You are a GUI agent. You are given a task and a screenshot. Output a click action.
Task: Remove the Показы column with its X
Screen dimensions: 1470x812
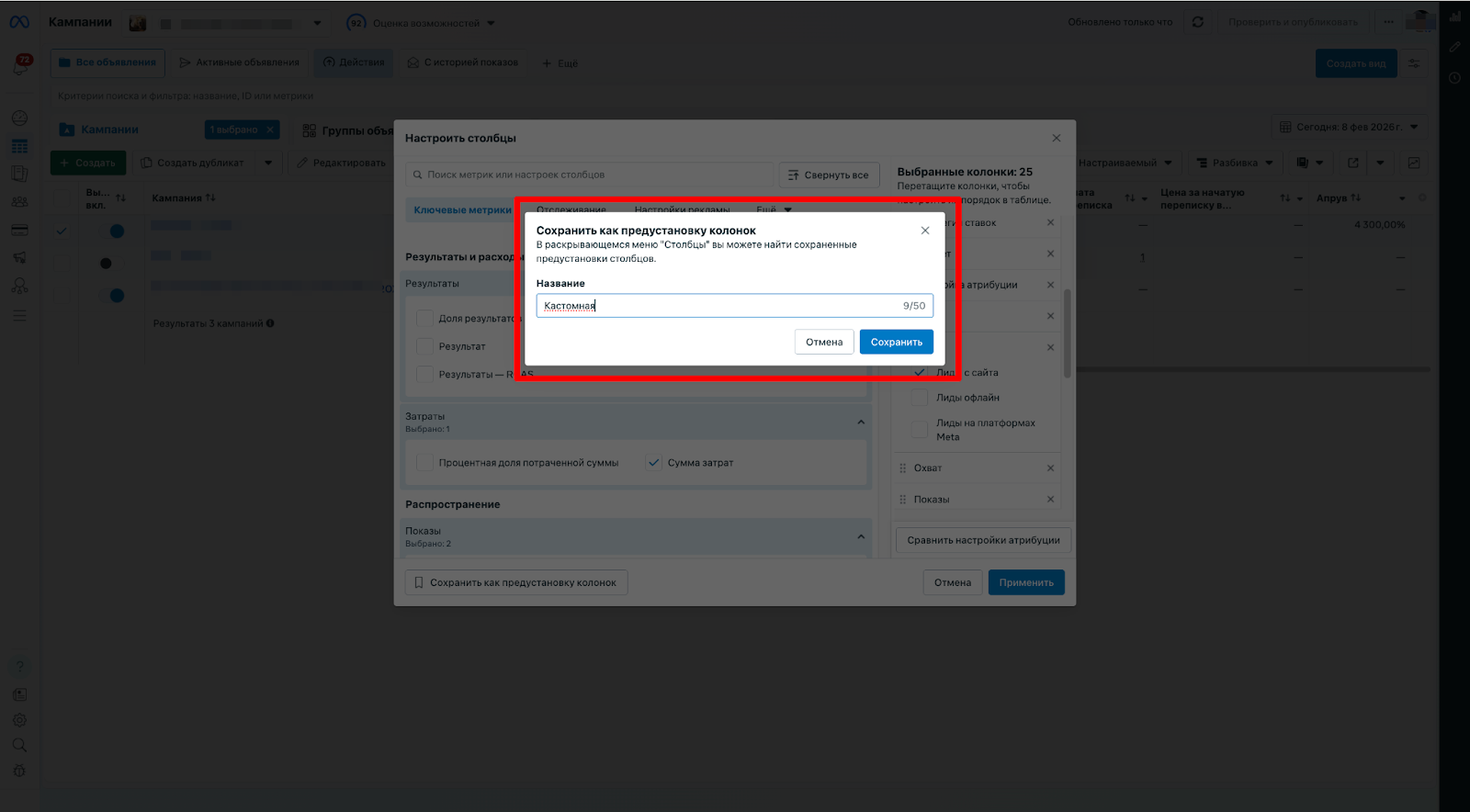(x=1050, y=500)
